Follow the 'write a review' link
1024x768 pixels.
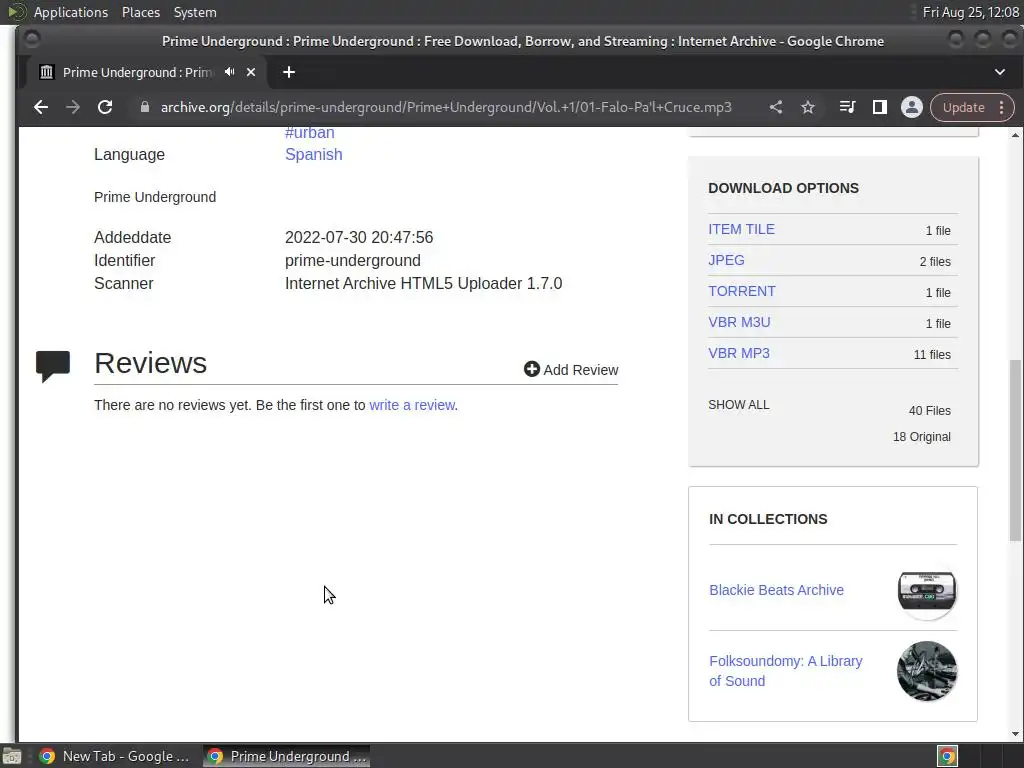pyautogui.click(x=411, y=405)
